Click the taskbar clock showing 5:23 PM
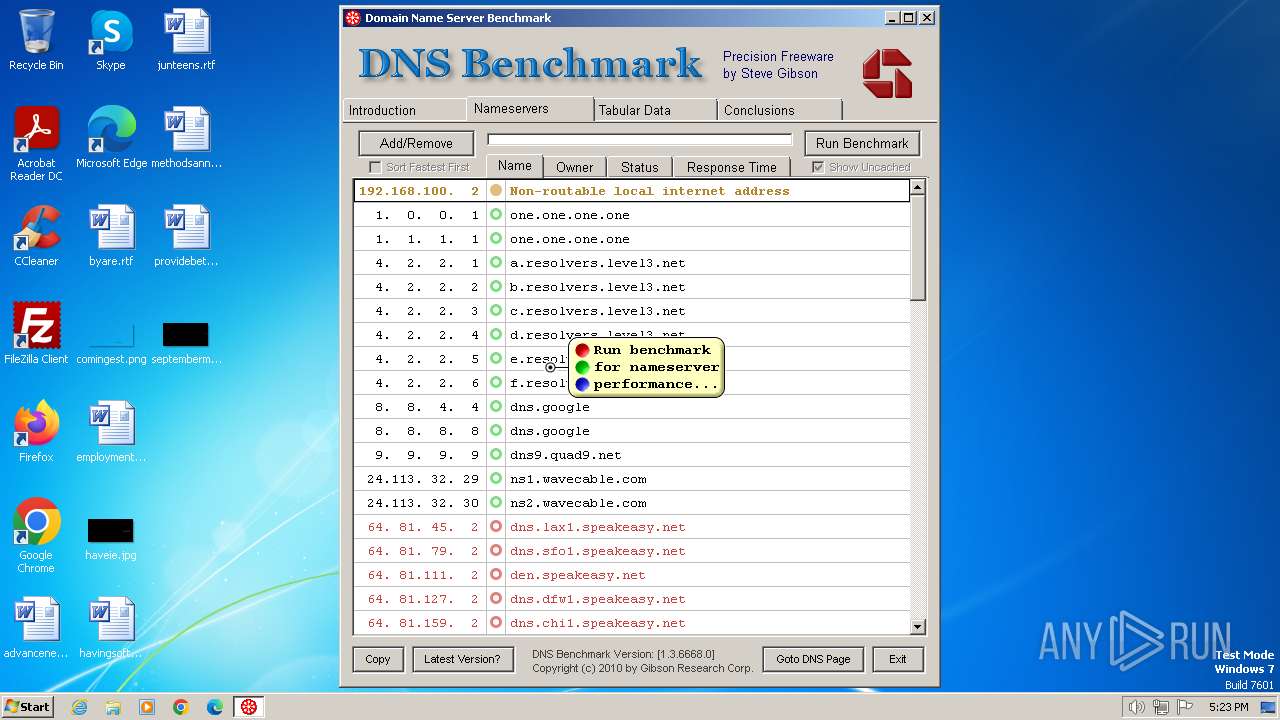 (1228, 707)
